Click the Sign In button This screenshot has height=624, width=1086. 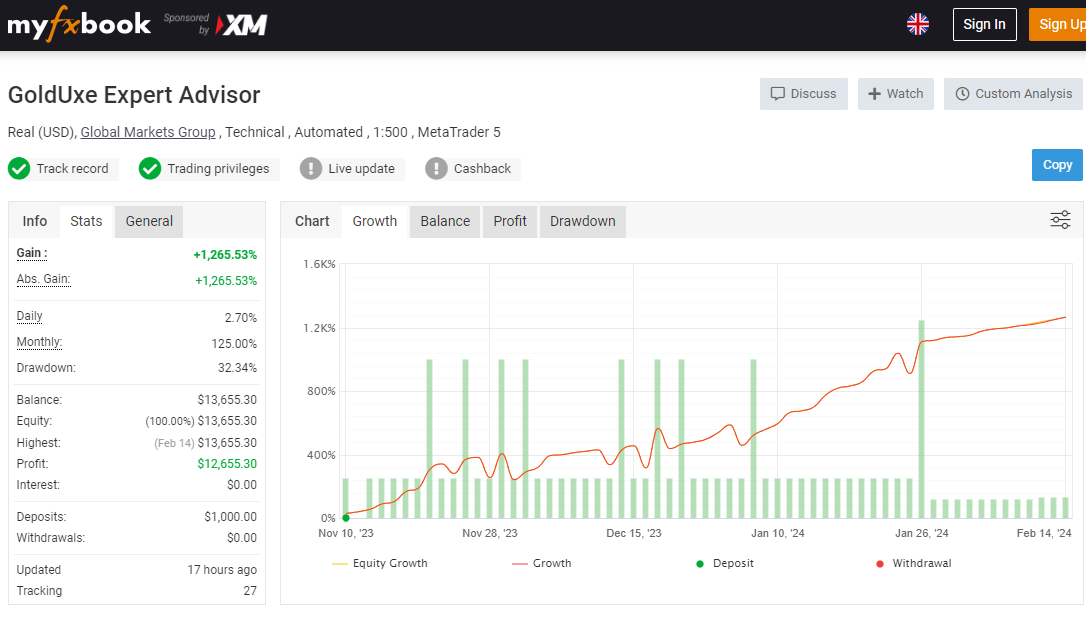984,24
